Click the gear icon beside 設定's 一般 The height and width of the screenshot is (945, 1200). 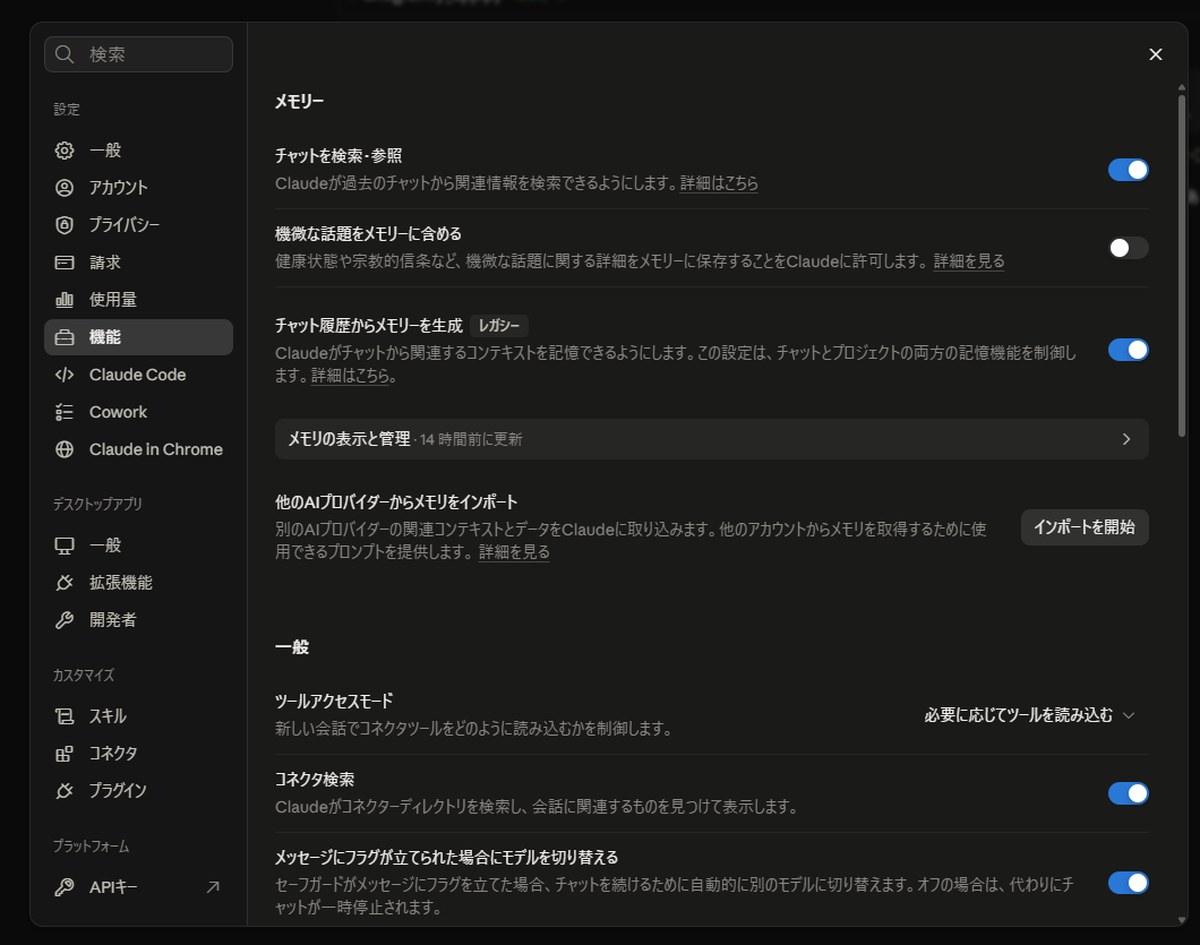[x=65, y=150]
